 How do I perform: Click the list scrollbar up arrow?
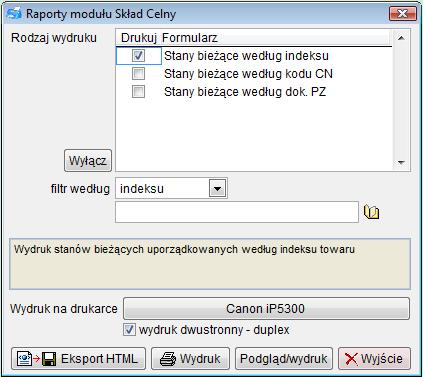(401, 38)
